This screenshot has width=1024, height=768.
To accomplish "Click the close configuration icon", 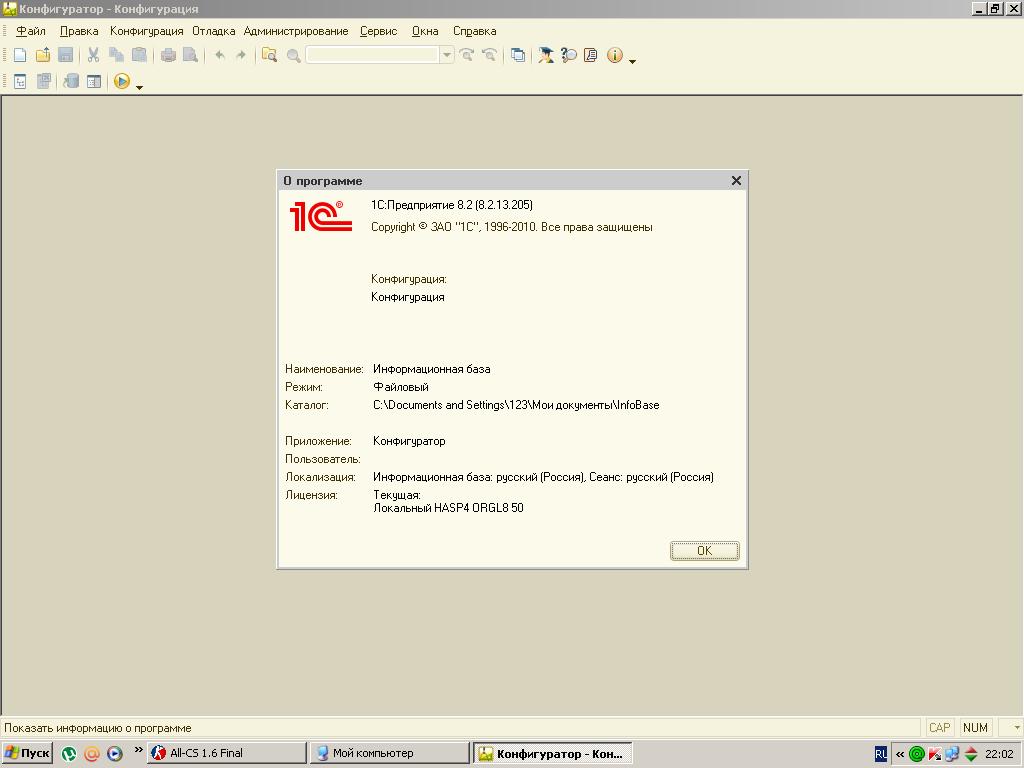I will (x=44, y=82).
